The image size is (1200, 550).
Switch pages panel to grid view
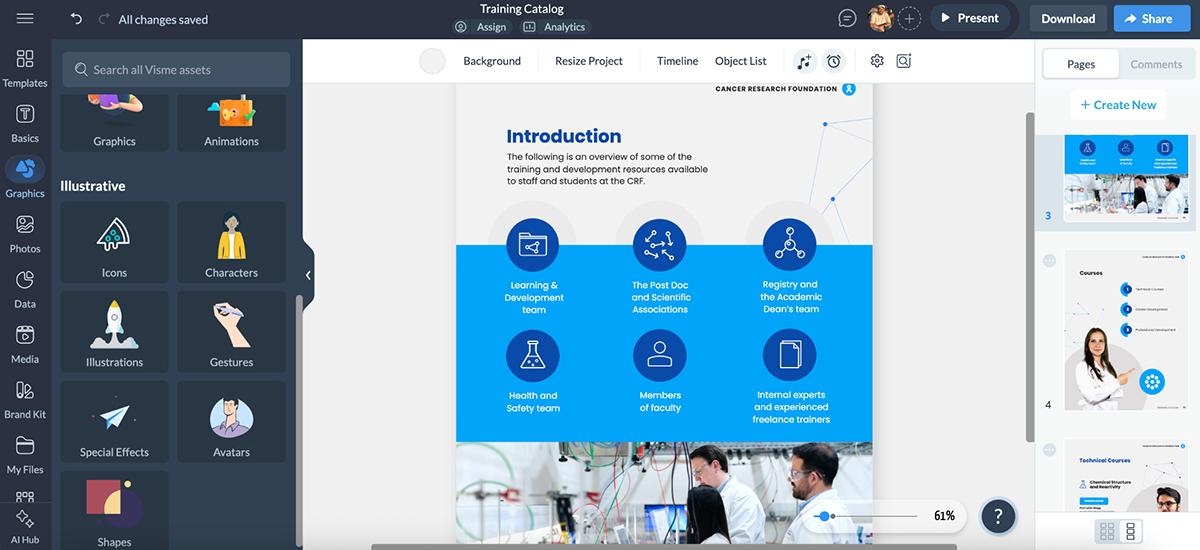coord(1107,531)
